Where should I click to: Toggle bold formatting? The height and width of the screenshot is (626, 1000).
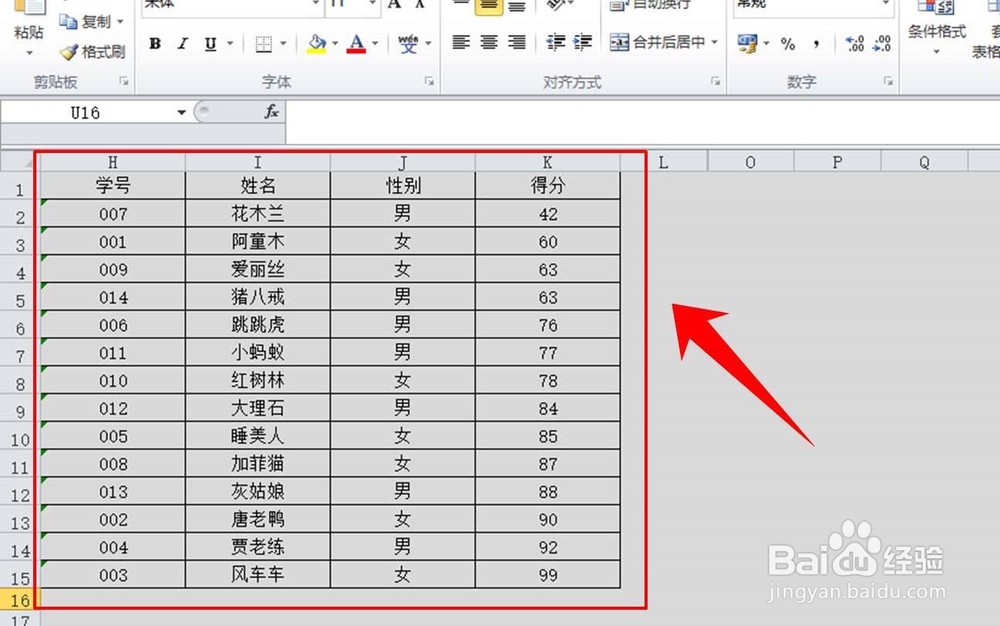154,44
